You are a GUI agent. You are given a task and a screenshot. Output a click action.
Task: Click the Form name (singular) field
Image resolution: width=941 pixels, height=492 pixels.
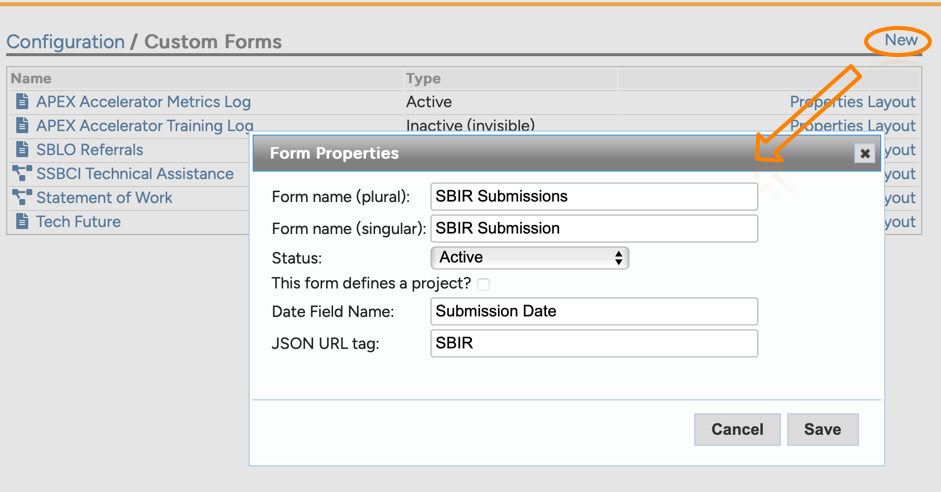pos(594,229)
